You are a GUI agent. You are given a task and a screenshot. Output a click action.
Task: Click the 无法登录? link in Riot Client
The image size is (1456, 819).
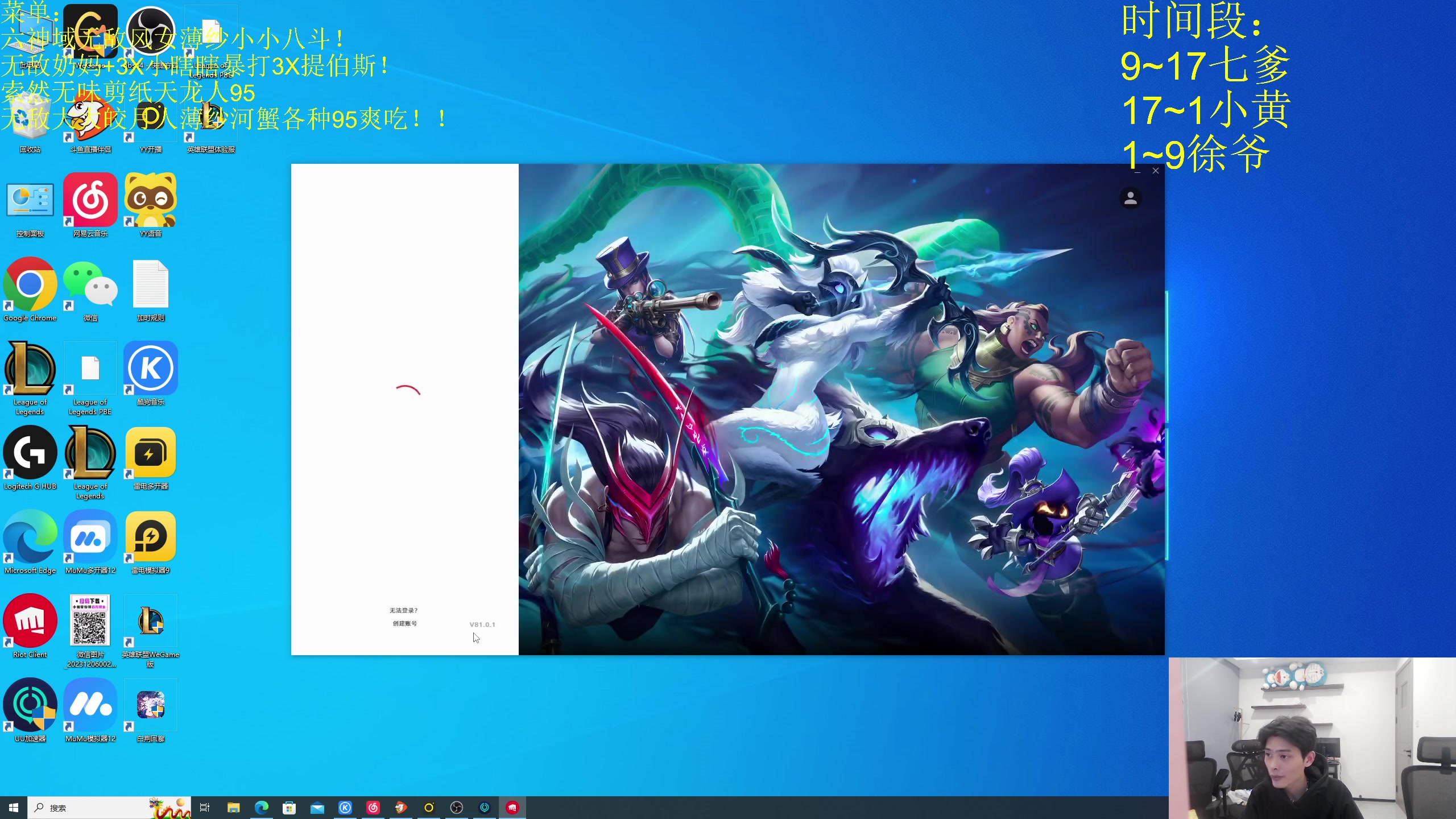click(x=404, y=610)
